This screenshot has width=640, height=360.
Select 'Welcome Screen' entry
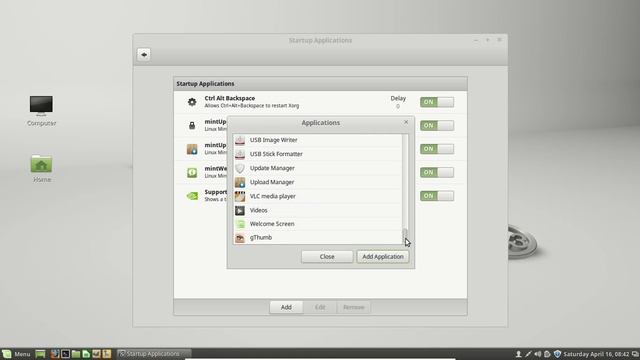(x=272, y=224)
